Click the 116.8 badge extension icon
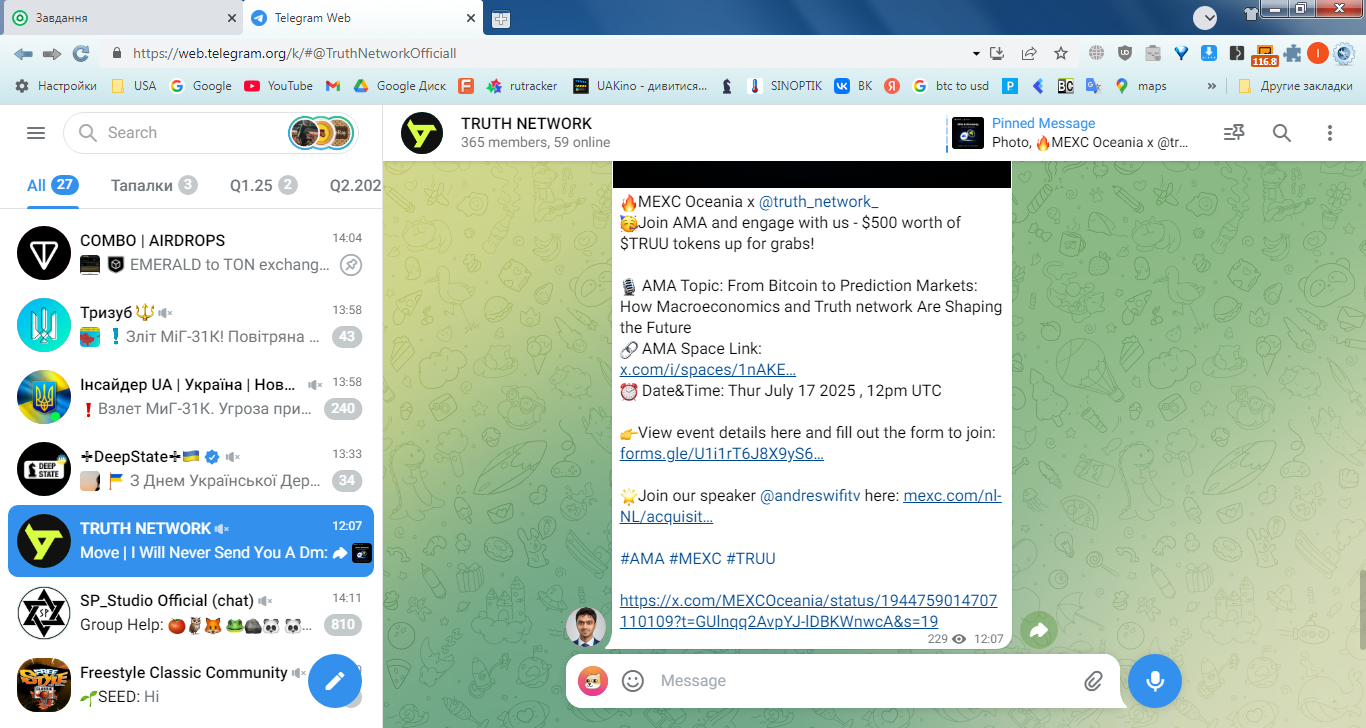 tap(1265, 55)
